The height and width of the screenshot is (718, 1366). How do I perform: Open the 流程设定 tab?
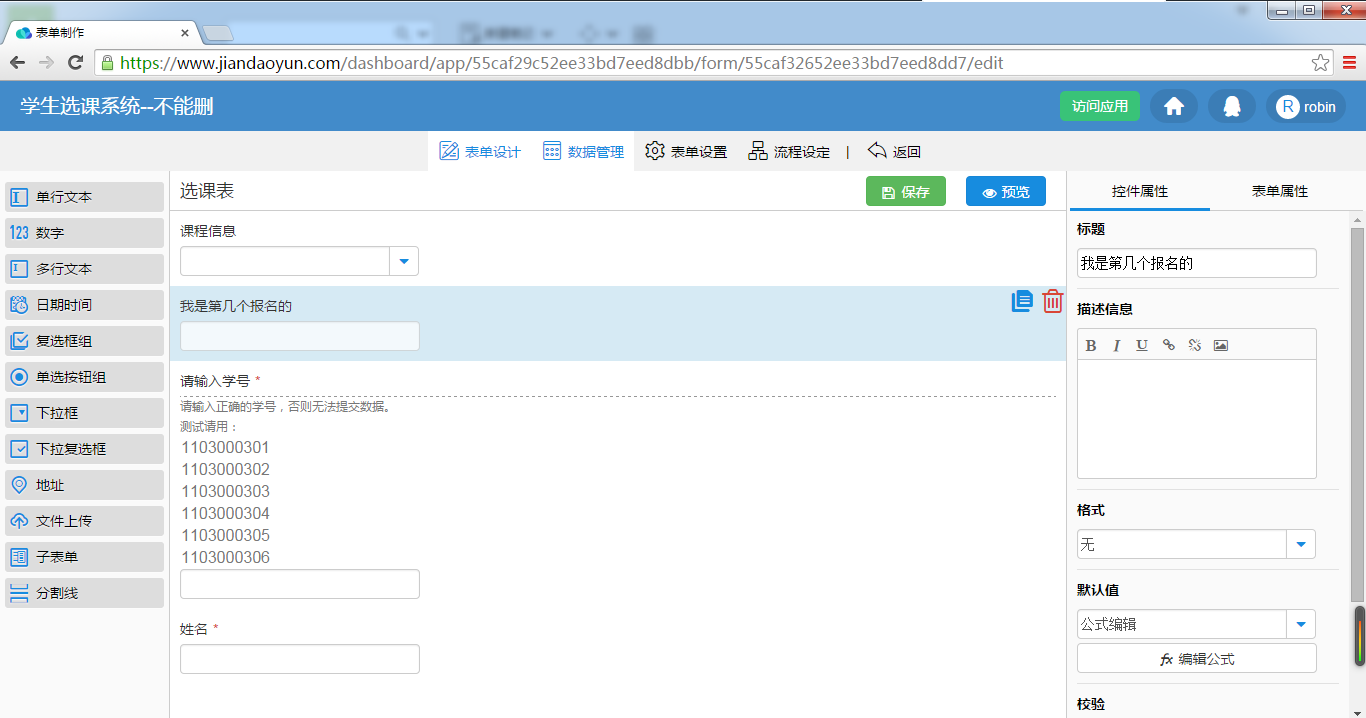789,152
